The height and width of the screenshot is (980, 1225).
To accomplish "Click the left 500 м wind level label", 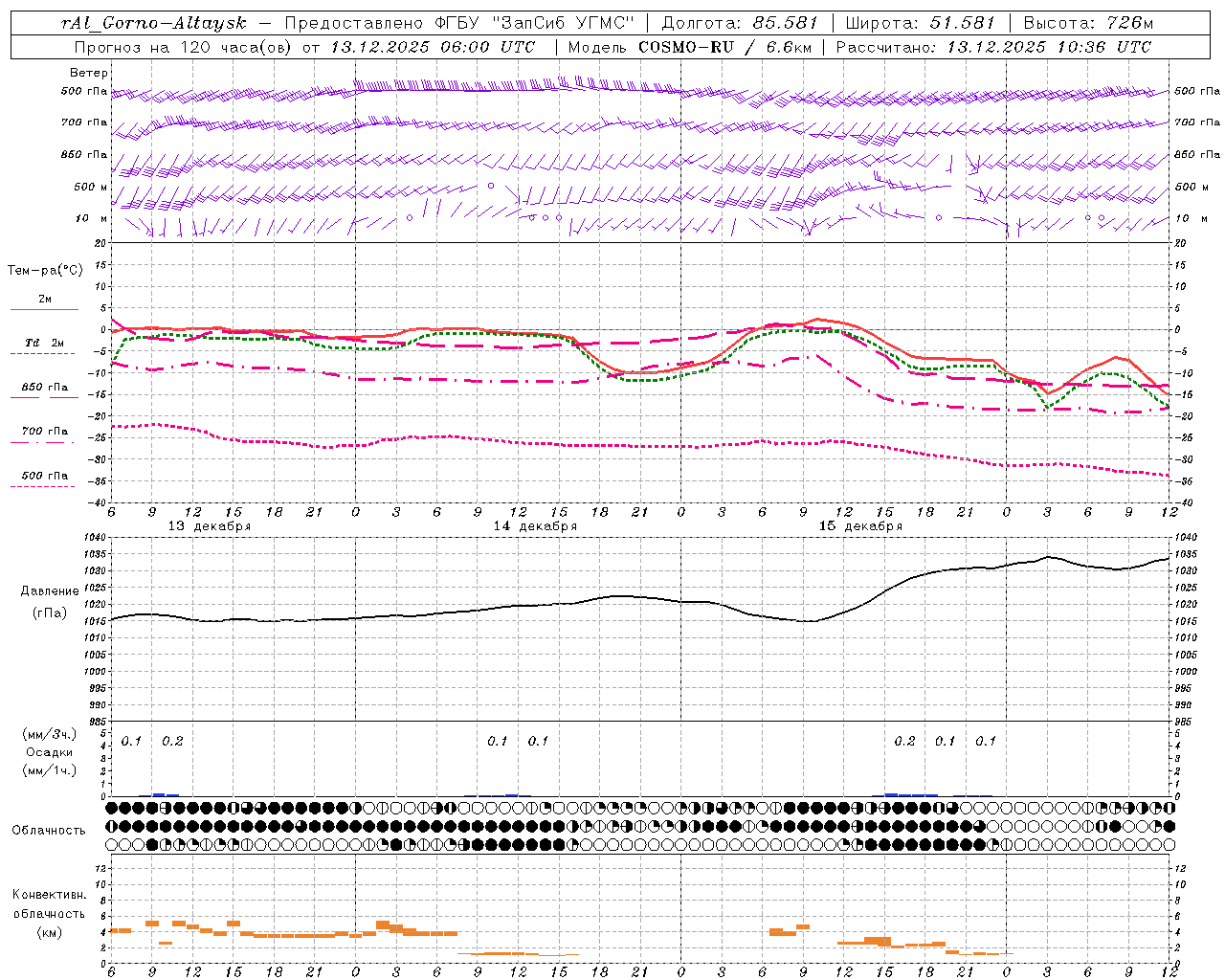I will (91, 187).
